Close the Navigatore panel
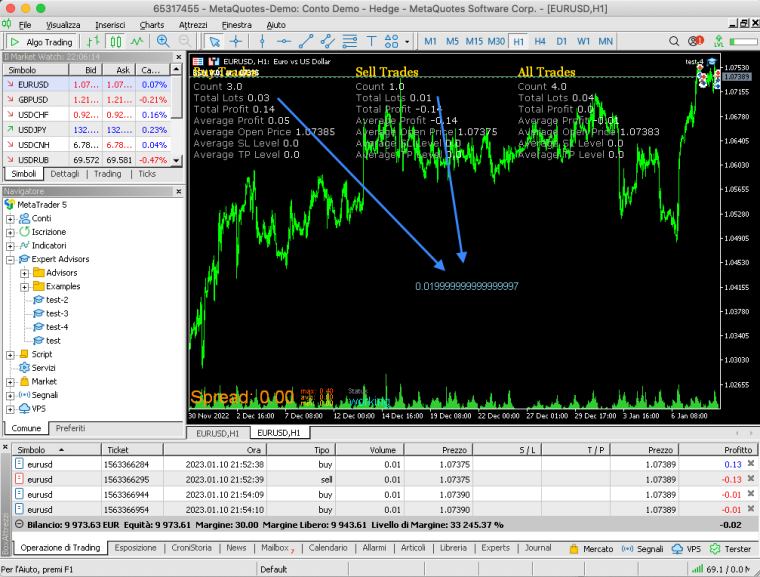This screenshot has height=577, width=760. coord(178,192)
